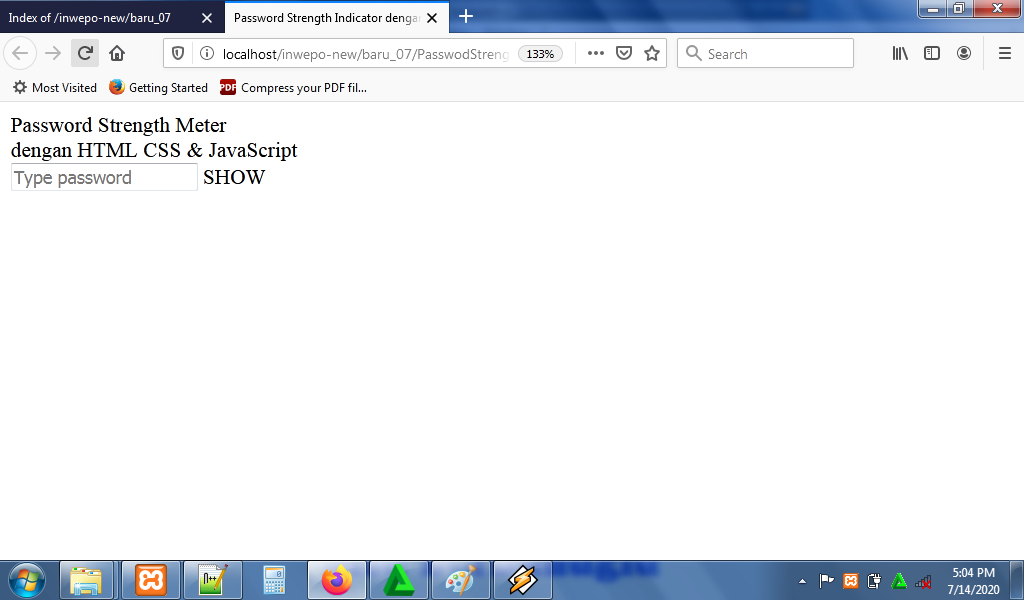Show hidden system tray icons

(803, 580)
